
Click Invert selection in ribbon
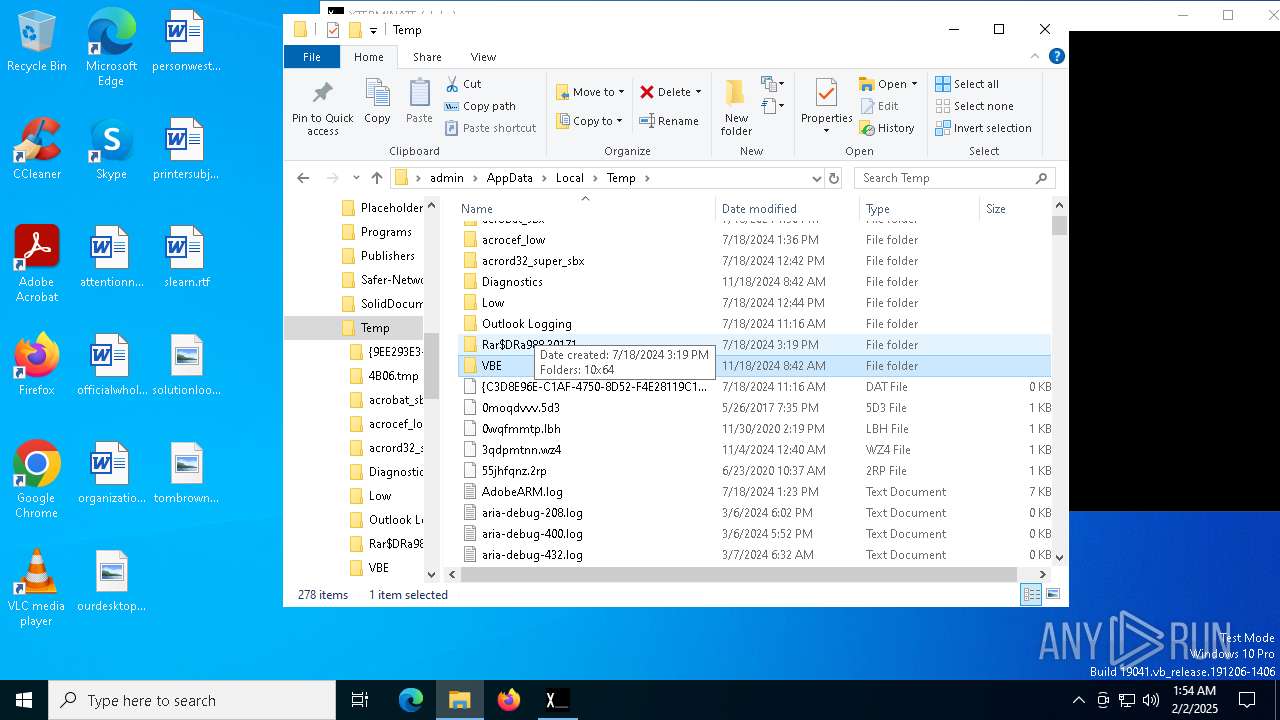coord(983,128)
